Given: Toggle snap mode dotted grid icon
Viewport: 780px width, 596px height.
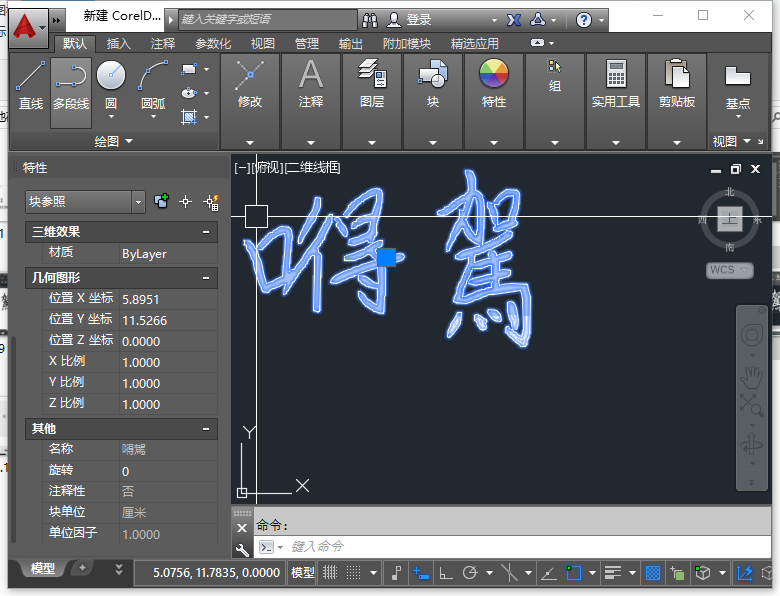Looking at the screenshot, I should 353,573.
